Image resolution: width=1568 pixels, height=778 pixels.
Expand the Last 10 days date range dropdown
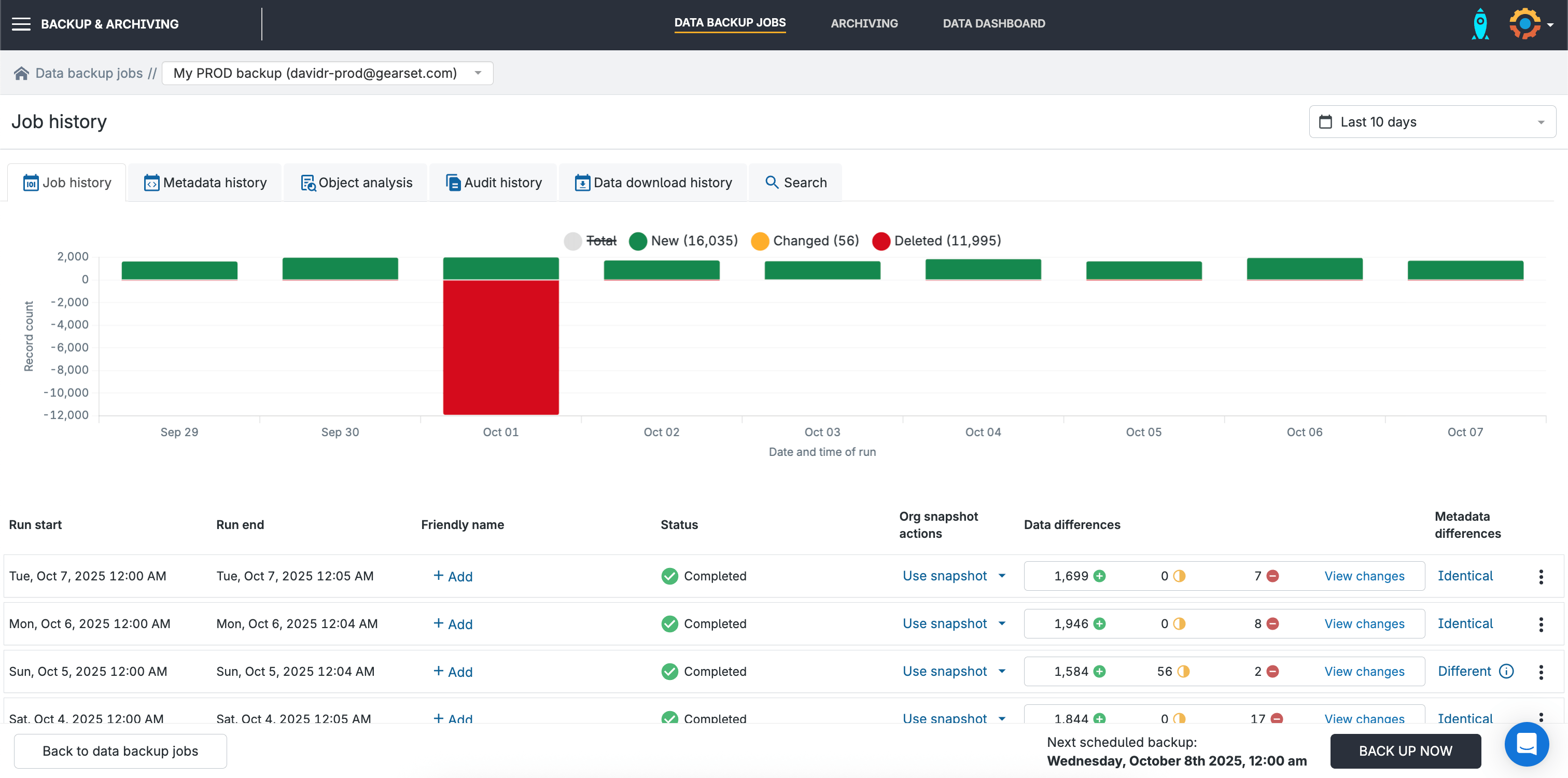point(1432,122)
